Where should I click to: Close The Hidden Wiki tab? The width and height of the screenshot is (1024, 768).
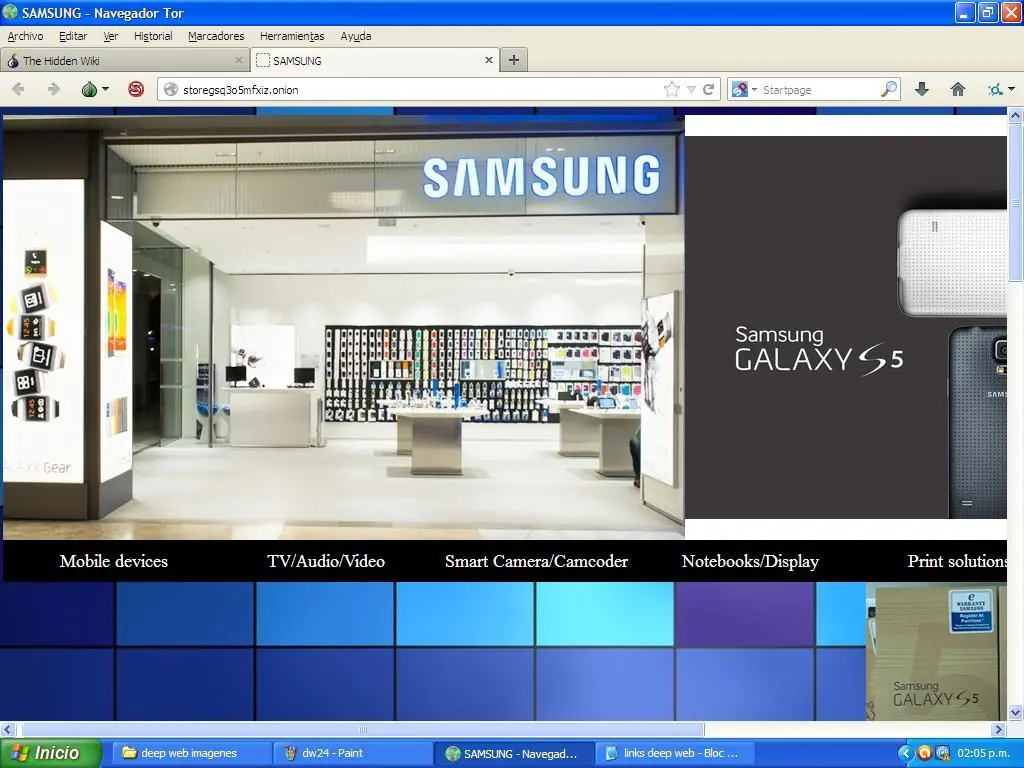click(238, 60)
